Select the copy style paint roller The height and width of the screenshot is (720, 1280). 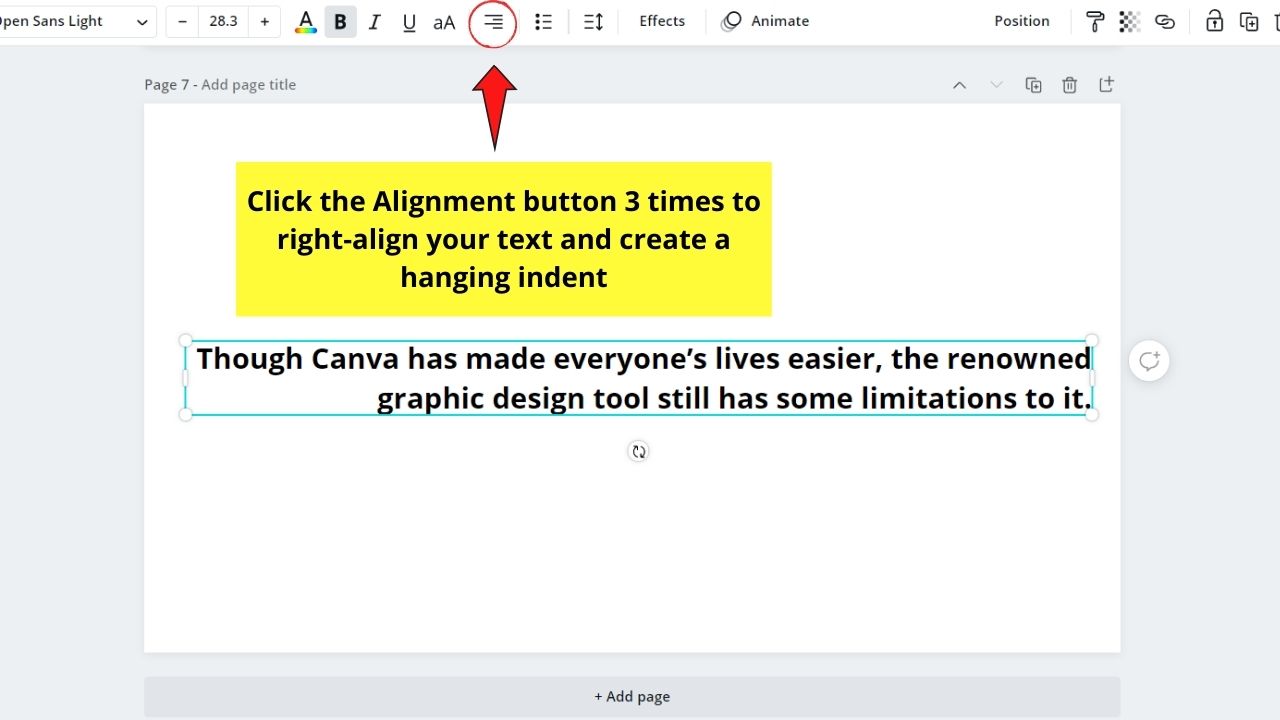tap(1095, 22)
